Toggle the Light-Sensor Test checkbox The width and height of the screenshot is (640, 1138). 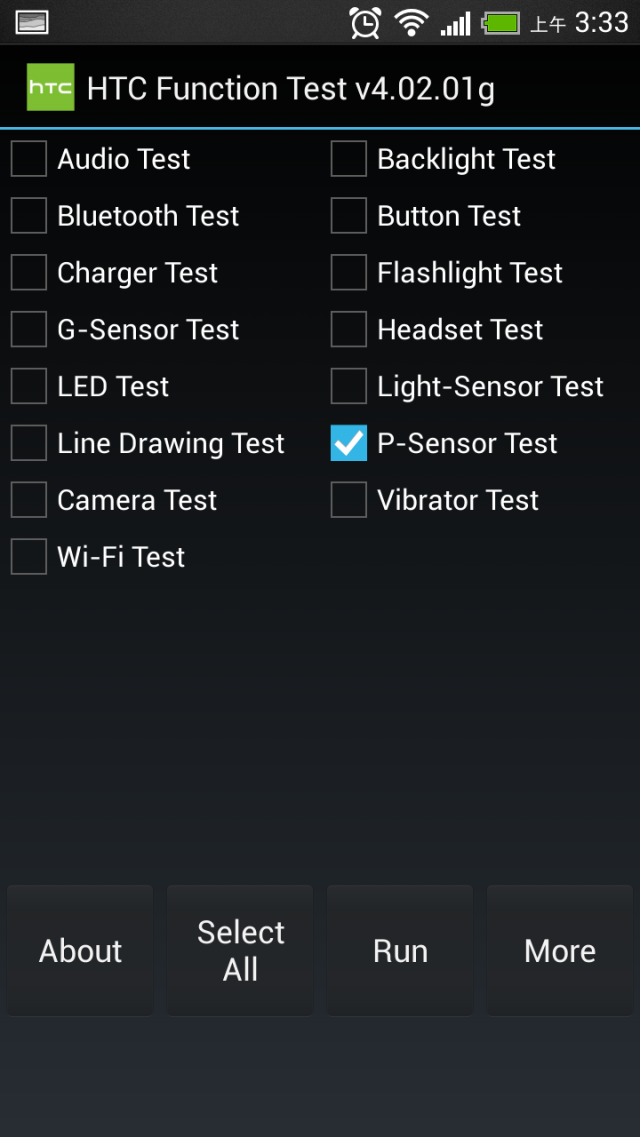click(348, 386)
